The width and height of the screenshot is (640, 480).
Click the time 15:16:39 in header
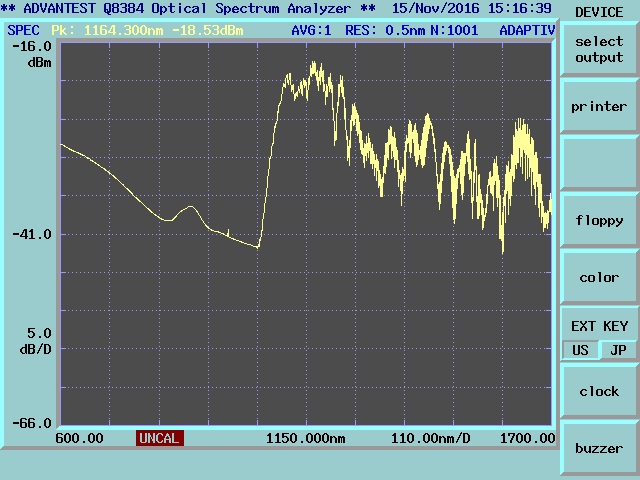coord(520,8)
